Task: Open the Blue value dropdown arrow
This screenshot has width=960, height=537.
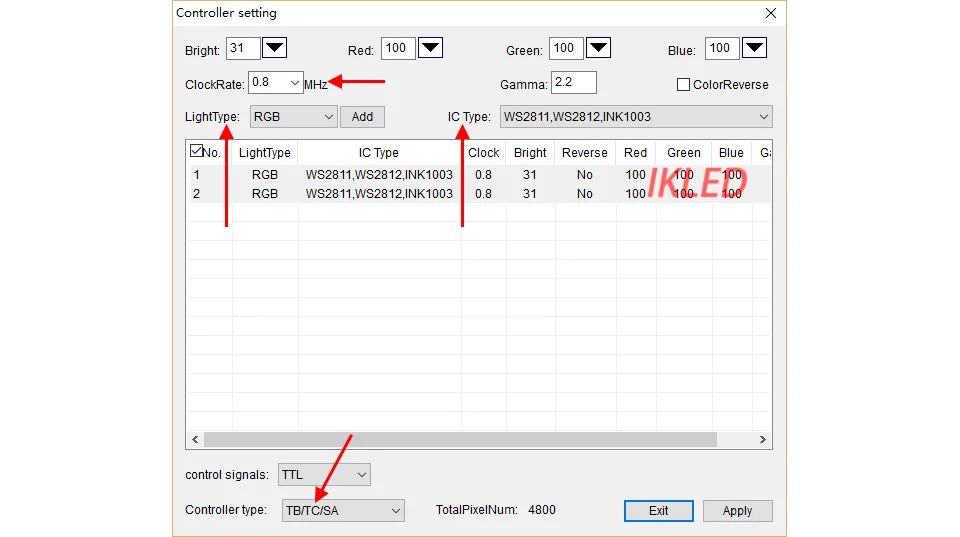Action: tap(754, 48)
